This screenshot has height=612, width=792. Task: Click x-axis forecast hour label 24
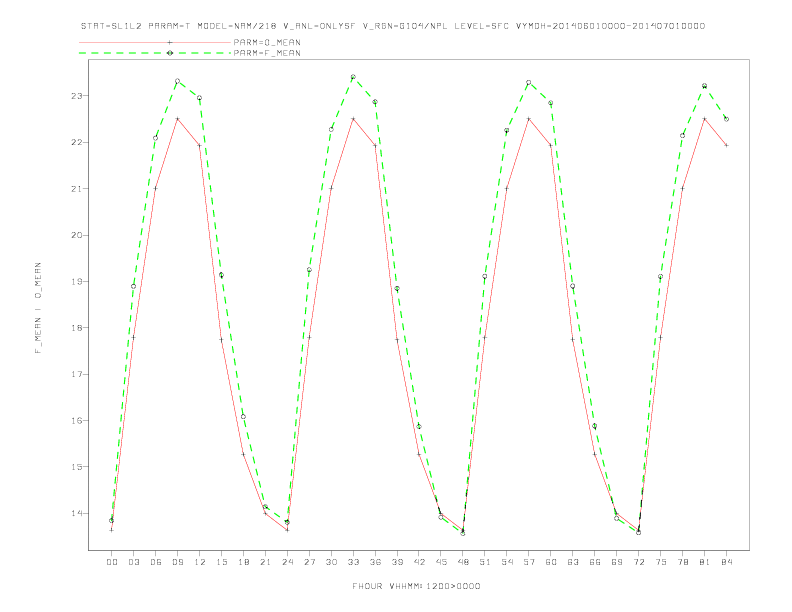287,562
